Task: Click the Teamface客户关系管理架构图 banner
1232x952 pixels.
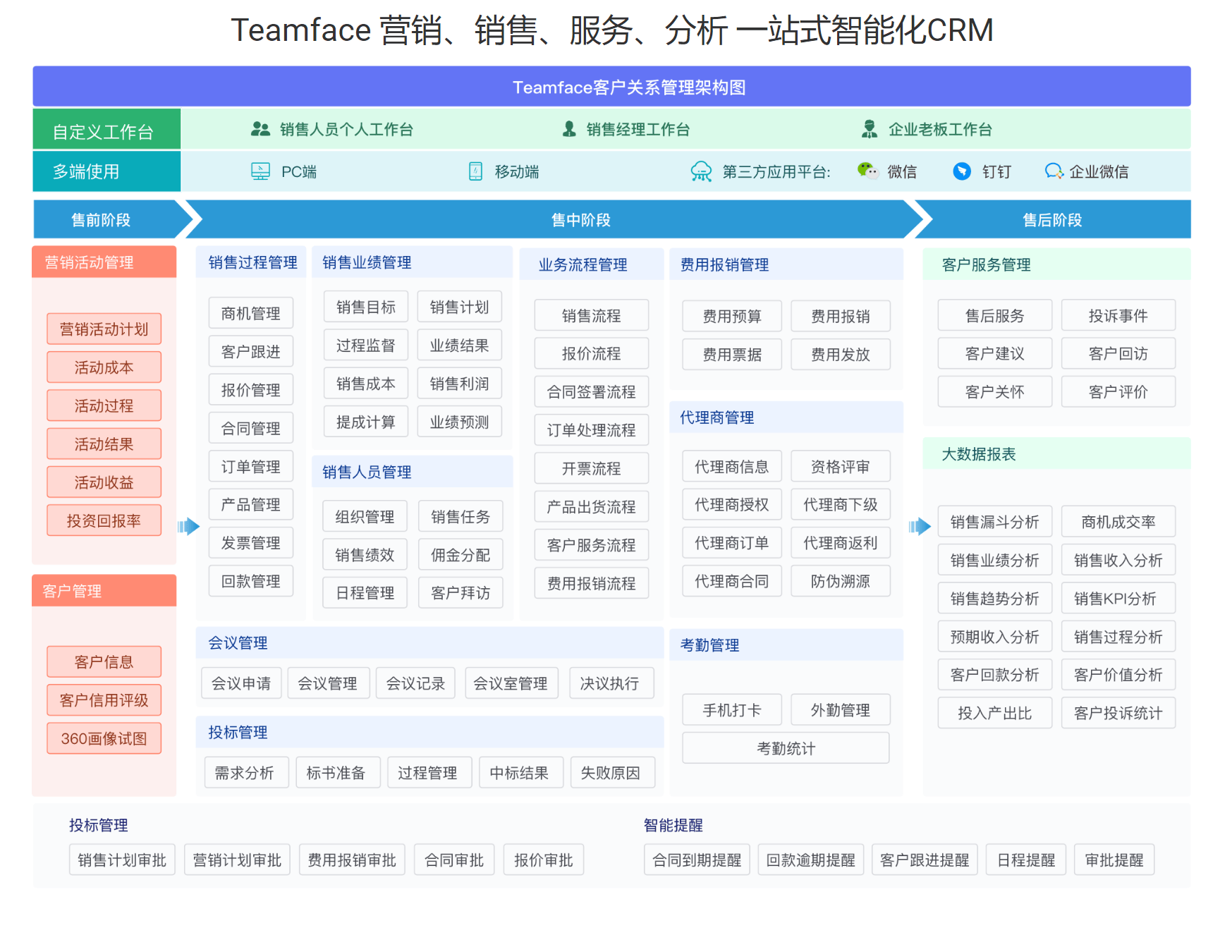Action: tap(612, 87)
